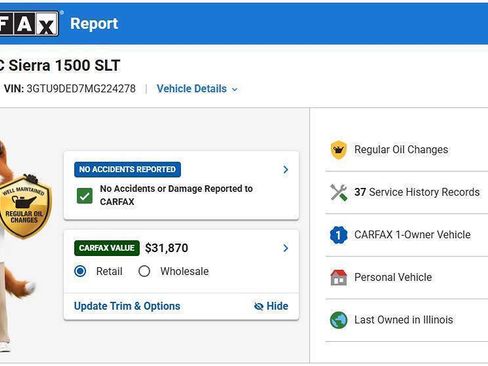488x366 pixels.
Task: Click the wrench Service History icon
Action: coord(339,192)
